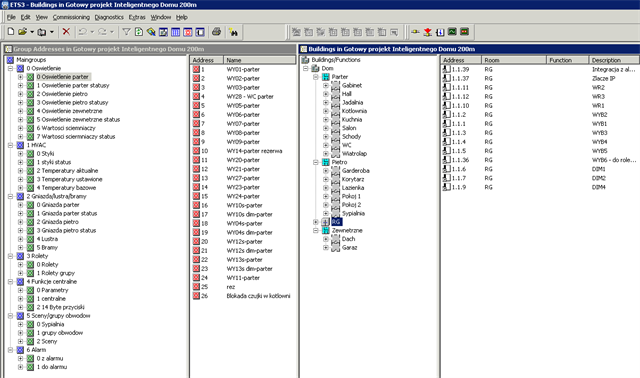Click the red-centered window view icon
The image size is (640, 378).
[x=188, y=32]
